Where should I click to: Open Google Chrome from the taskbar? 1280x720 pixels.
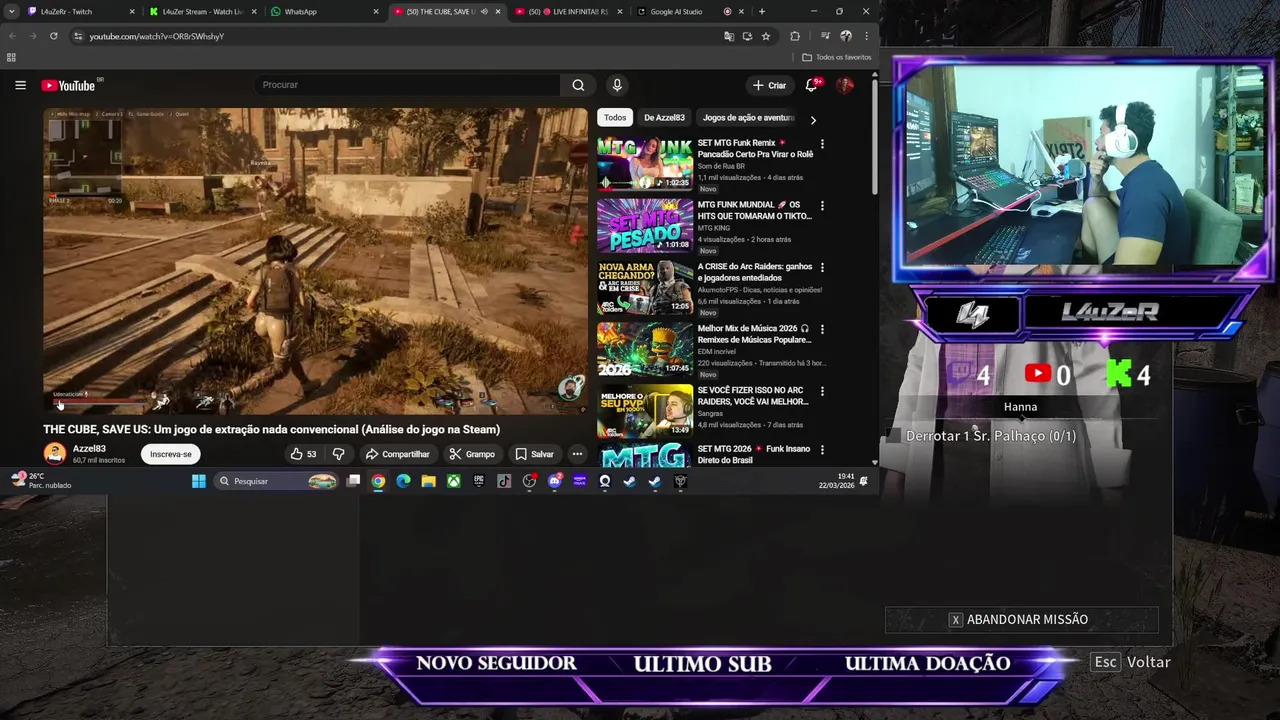click(378, 482)
